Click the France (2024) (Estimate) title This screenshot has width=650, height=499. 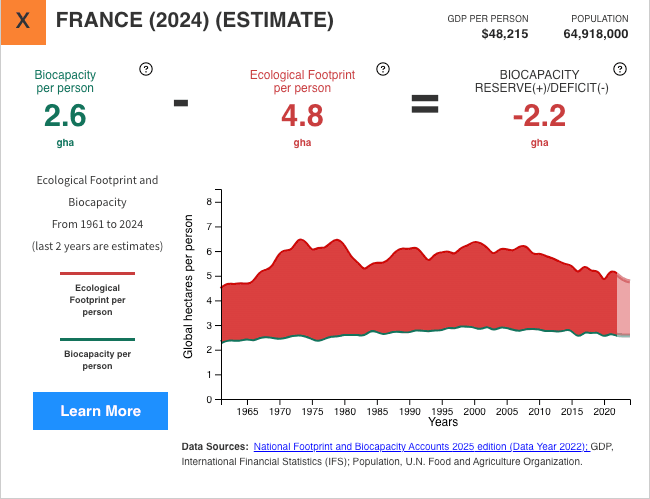point(195,21)
